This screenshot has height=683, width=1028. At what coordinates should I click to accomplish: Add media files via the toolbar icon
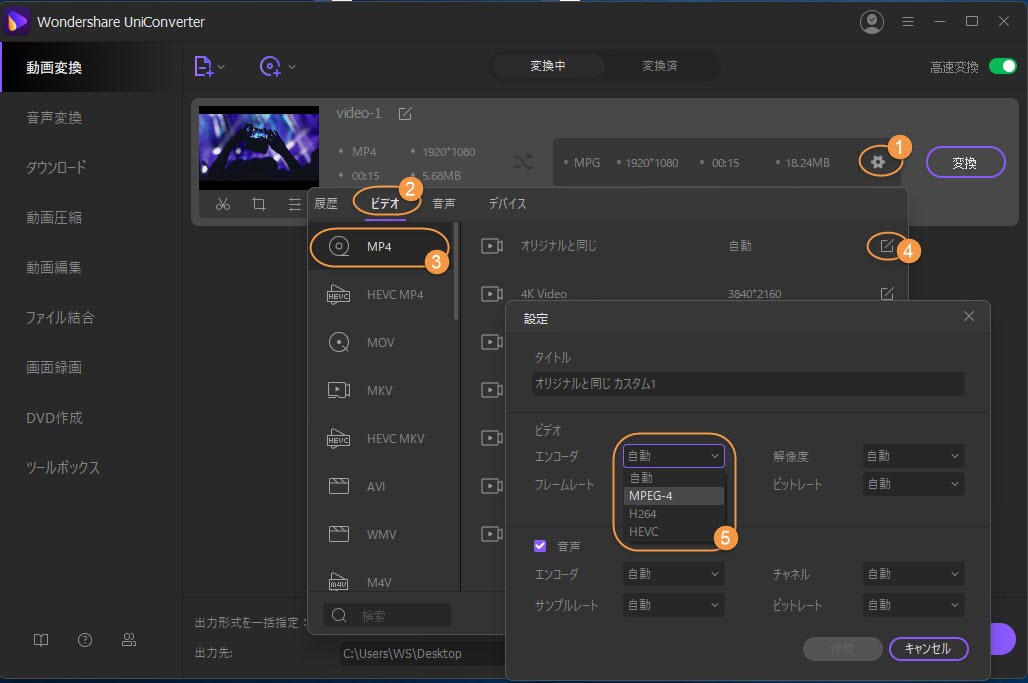tap(202, 66)
